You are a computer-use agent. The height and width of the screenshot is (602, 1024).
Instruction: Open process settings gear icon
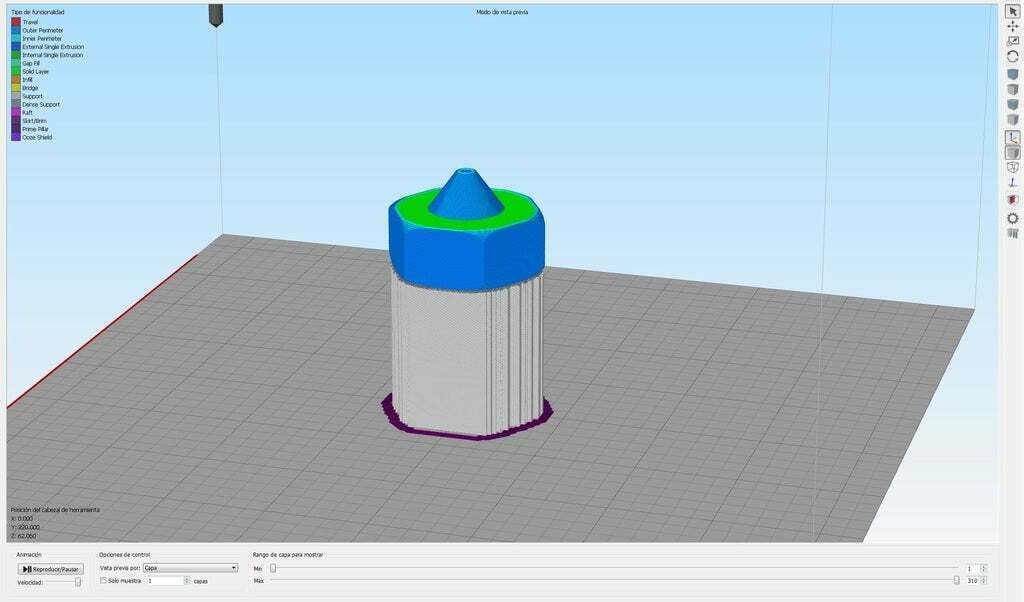coord(1012,218)
